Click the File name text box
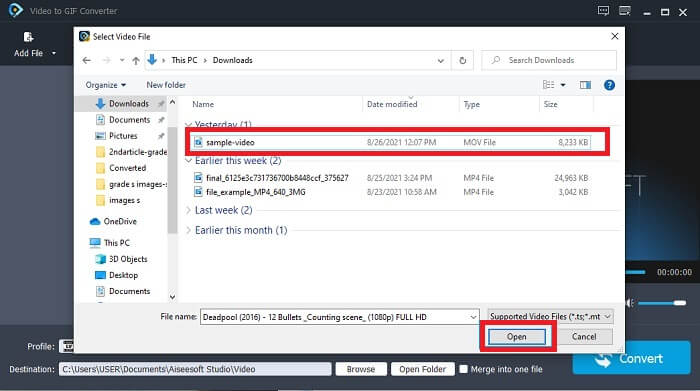The width and height of the screenshot is (700, 391). pyautogui.click(x=334, y=317)
